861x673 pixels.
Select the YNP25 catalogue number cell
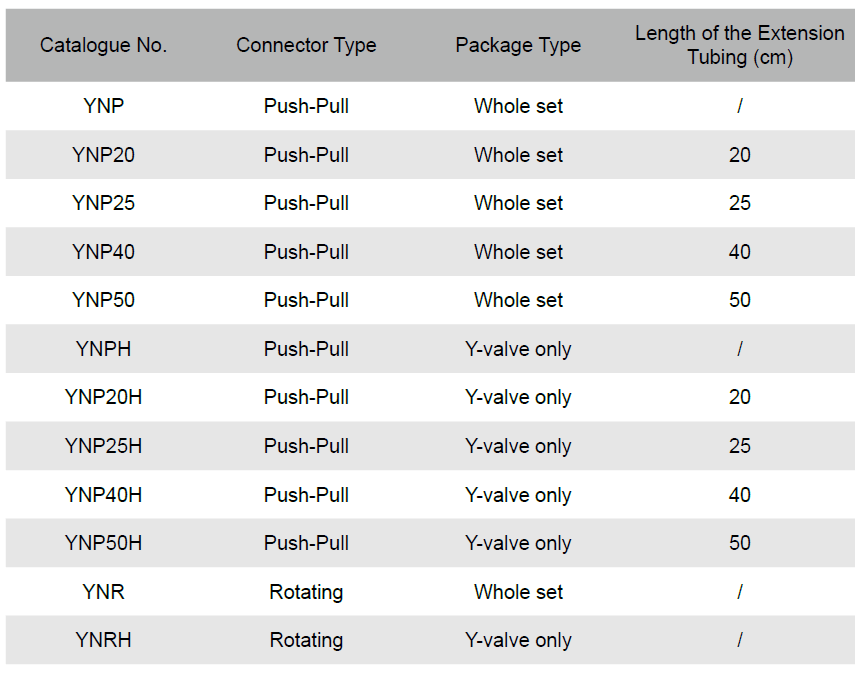[103, 203]
